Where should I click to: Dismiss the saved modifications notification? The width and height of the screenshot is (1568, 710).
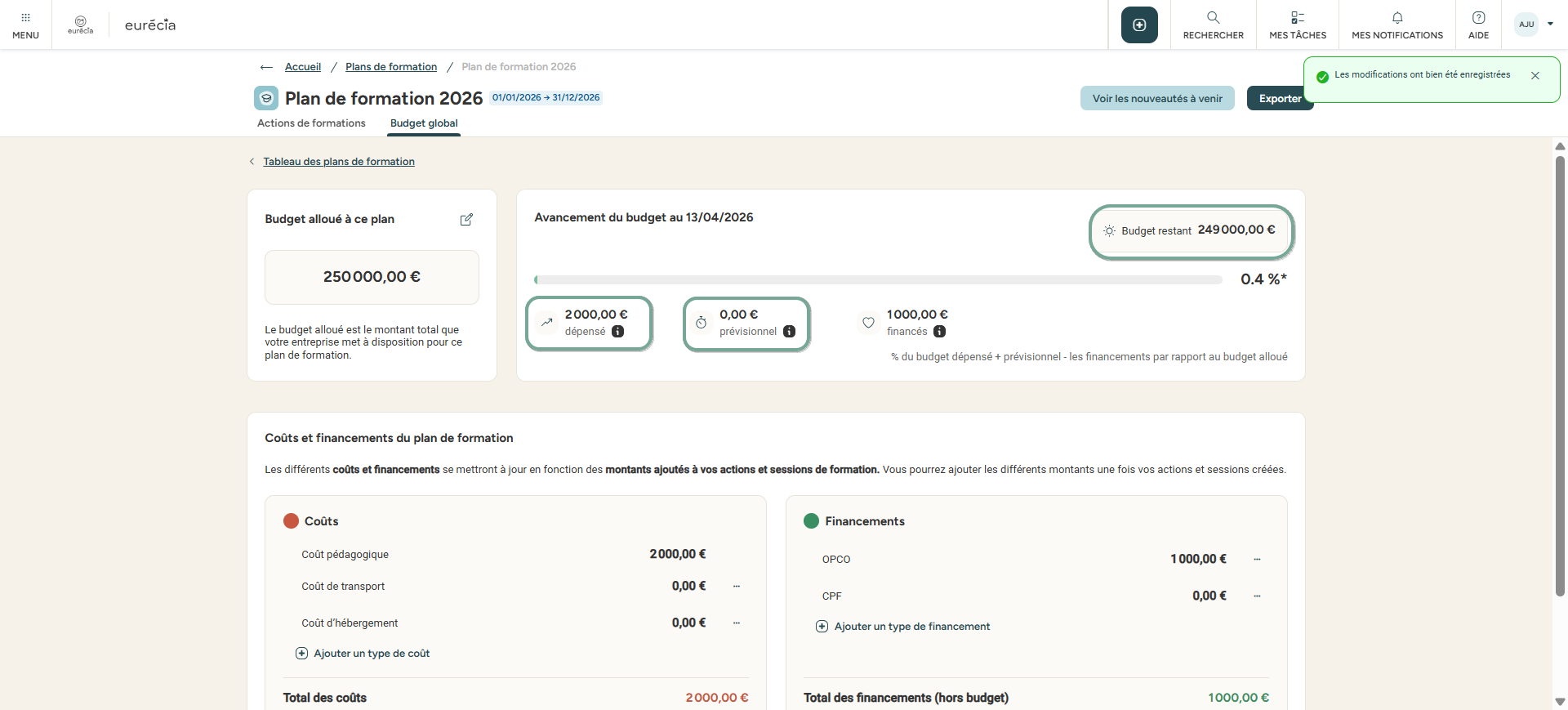(1535, 76)
